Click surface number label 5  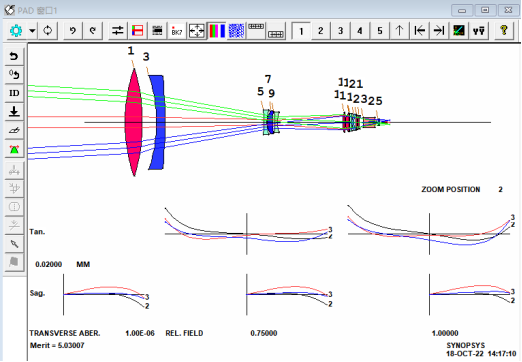coord(260,92)
